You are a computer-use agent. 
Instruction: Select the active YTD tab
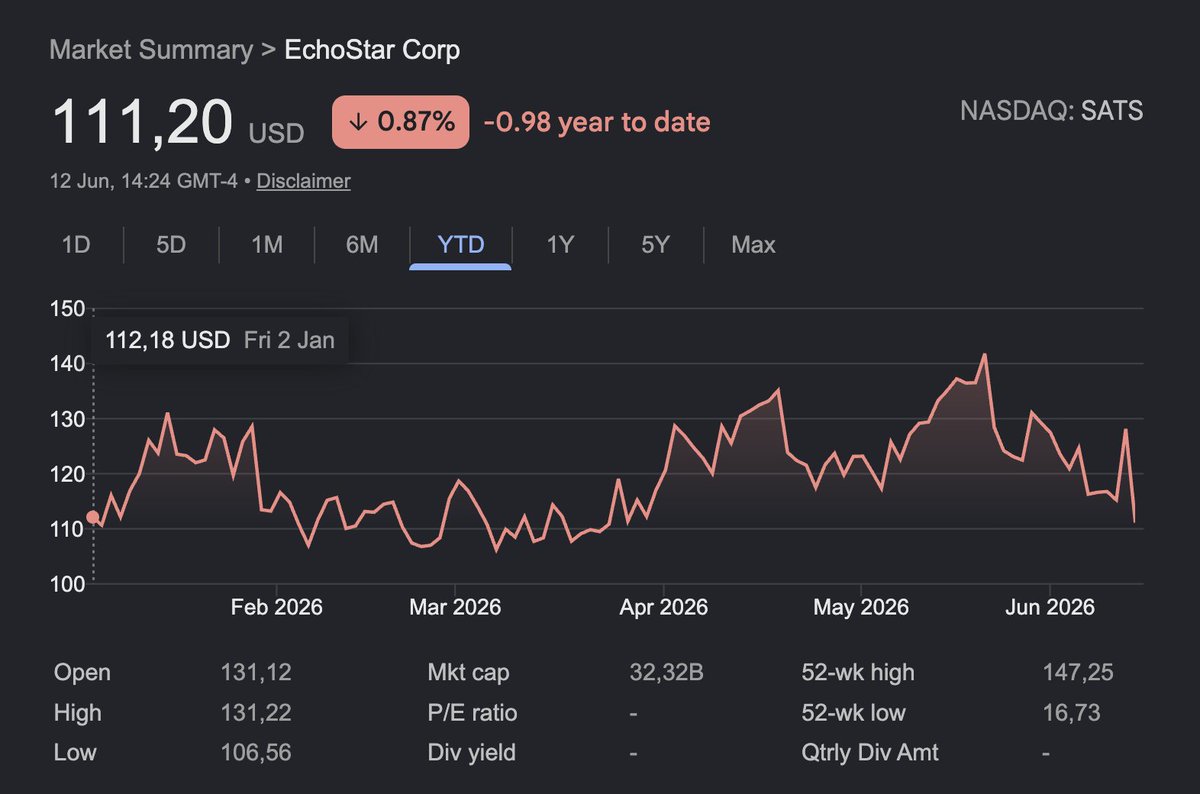(x=461, y=245)
